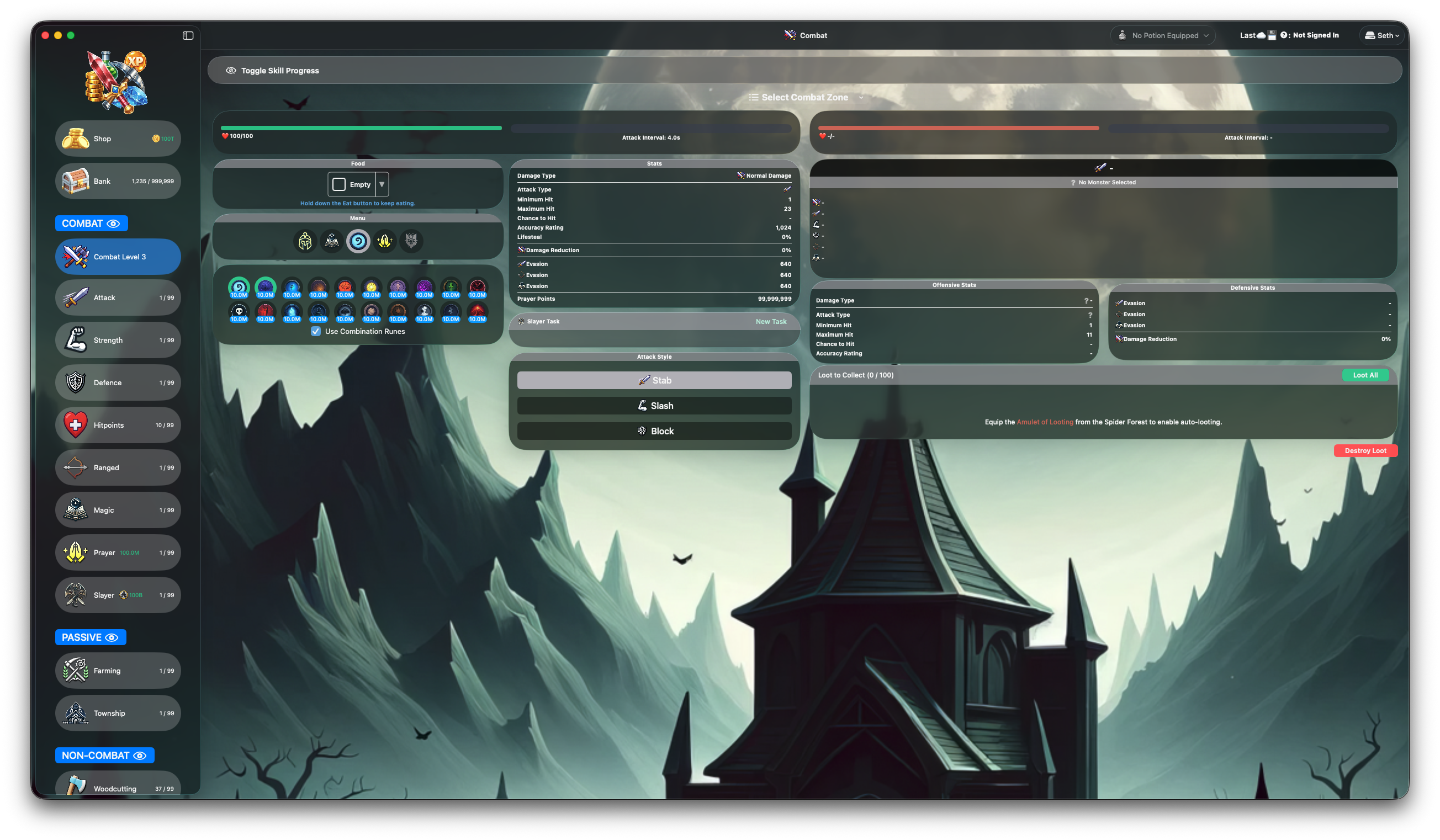
Task: Open the wolf-crest slayer menu icon
Action: click(x=411, y=241)
